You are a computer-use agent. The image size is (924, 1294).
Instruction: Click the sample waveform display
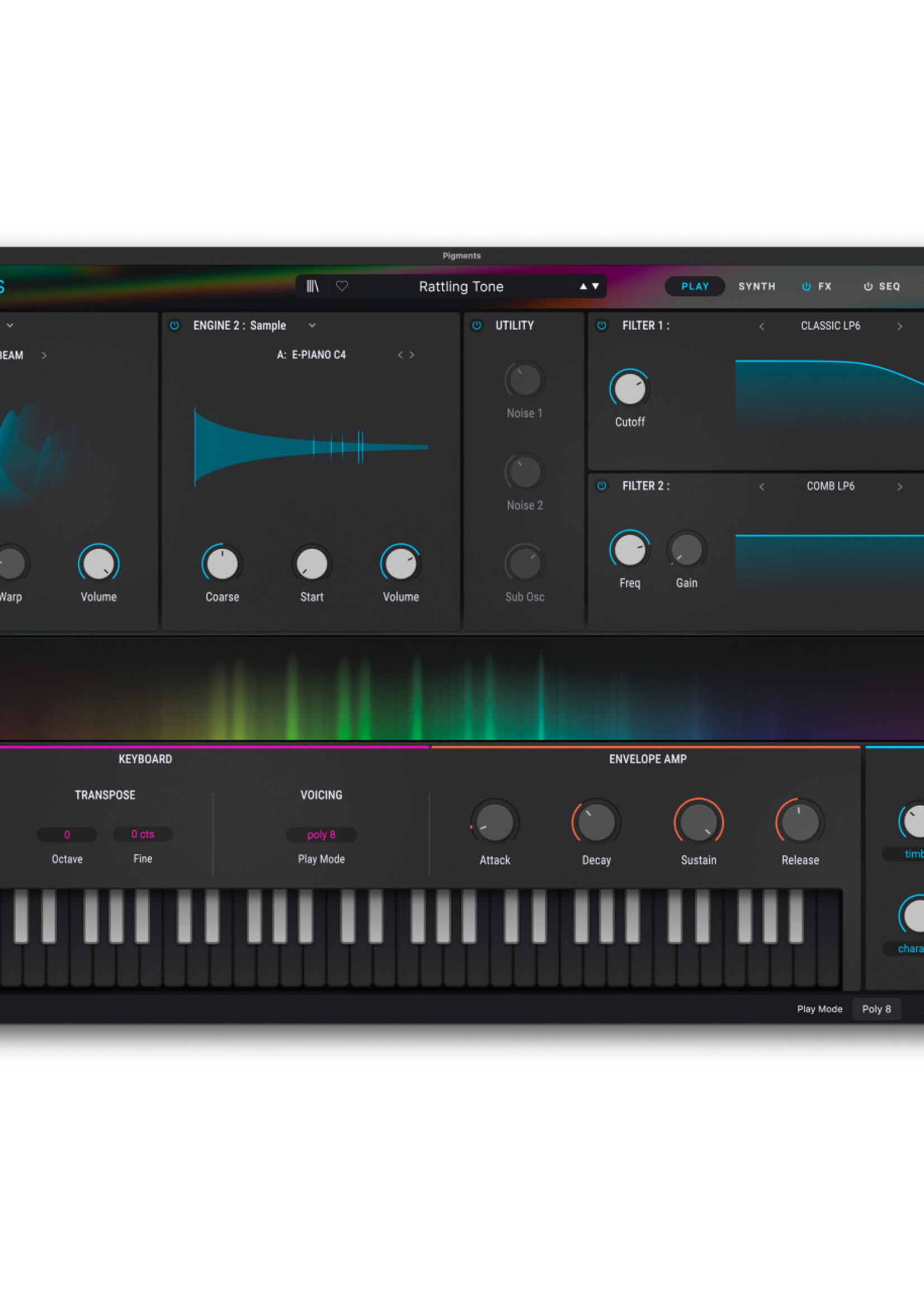point(311,447)
